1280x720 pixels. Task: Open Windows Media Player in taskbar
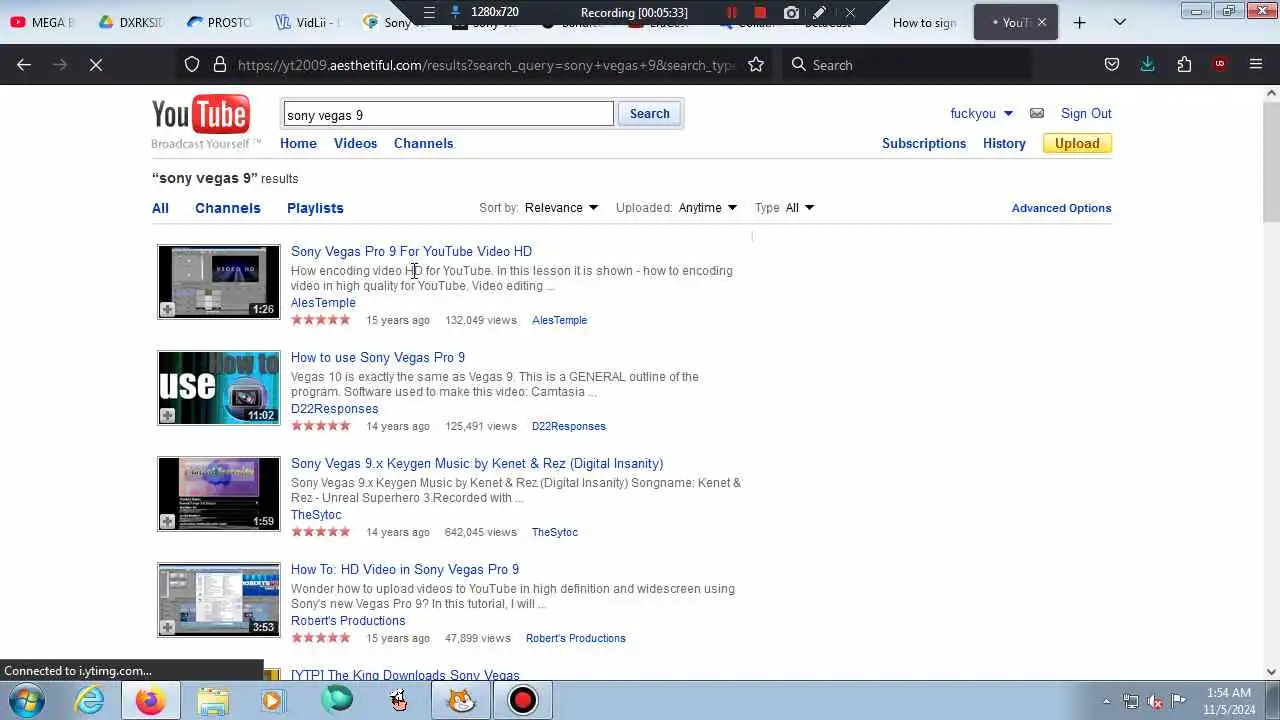click(273, 700)
